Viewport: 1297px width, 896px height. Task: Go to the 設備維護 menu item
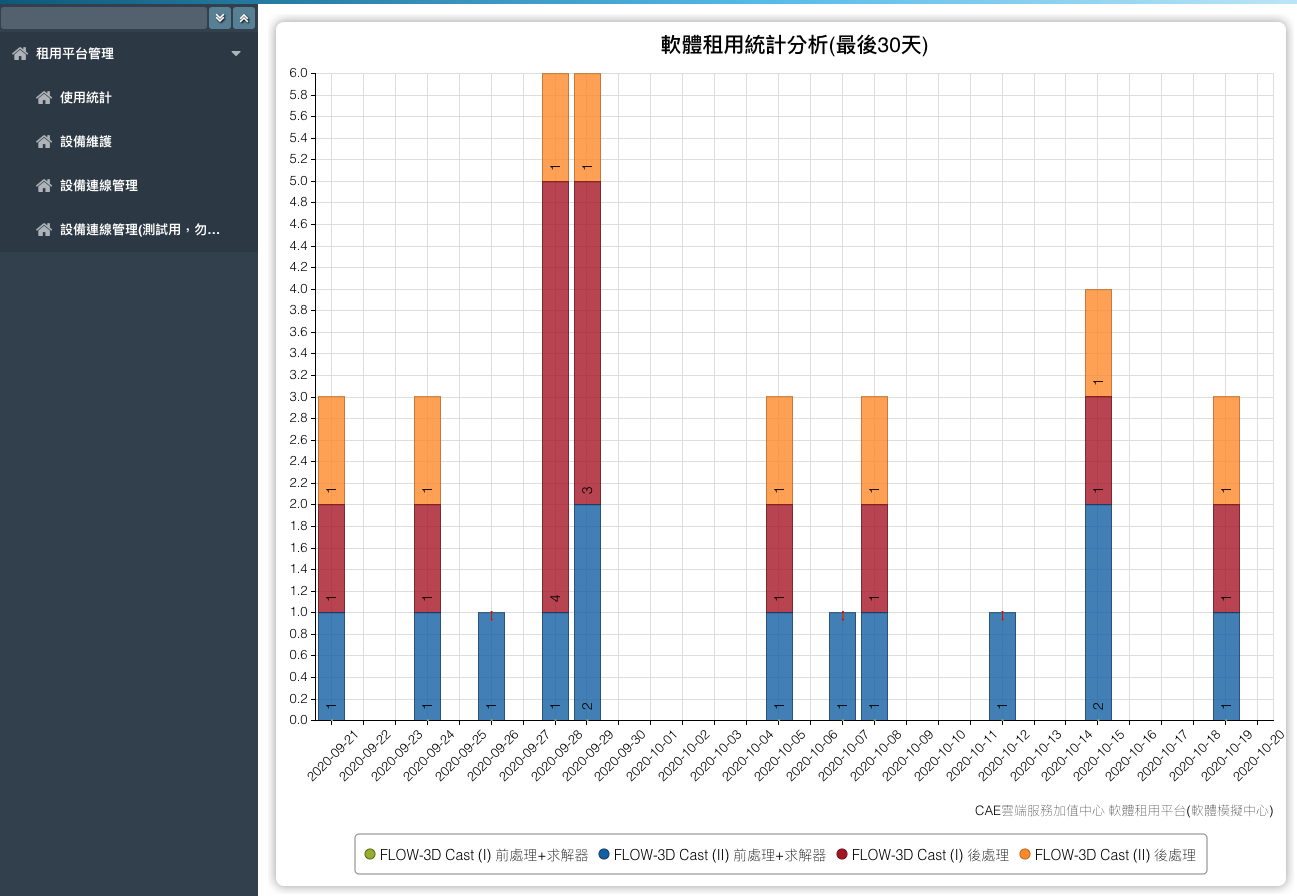[129, 142]
